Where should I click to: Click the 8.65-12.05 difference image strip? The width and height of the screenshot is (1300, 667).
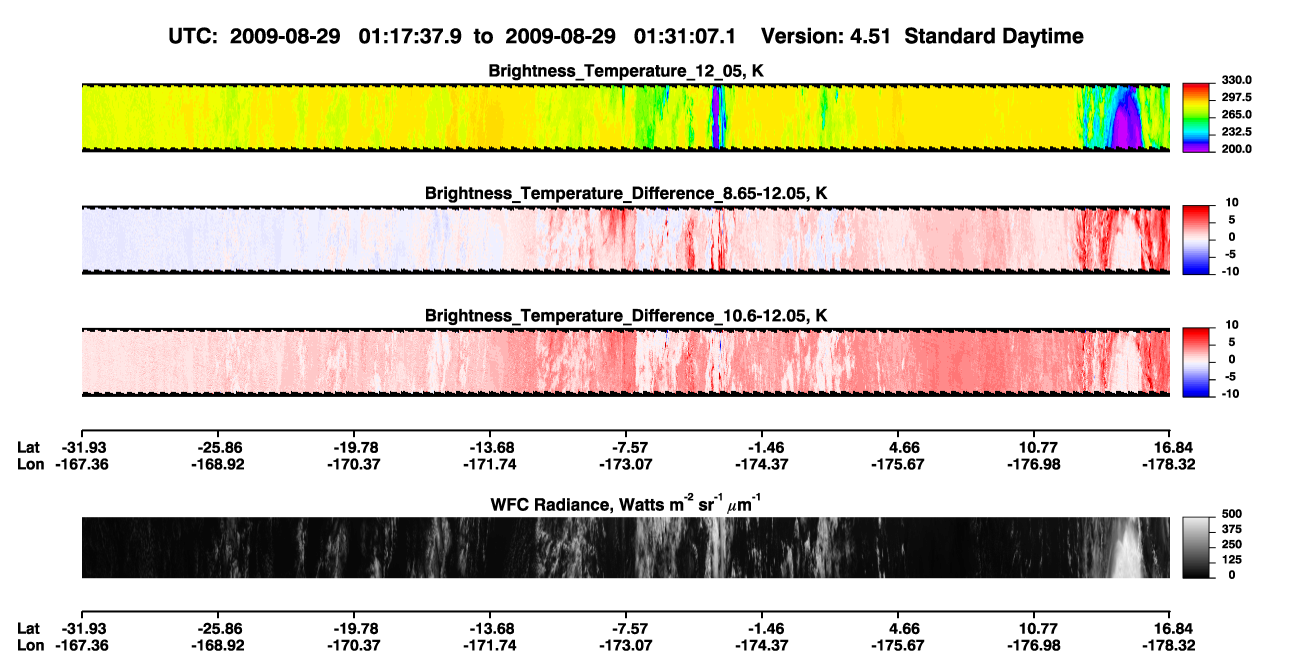(x=625, y=239)
